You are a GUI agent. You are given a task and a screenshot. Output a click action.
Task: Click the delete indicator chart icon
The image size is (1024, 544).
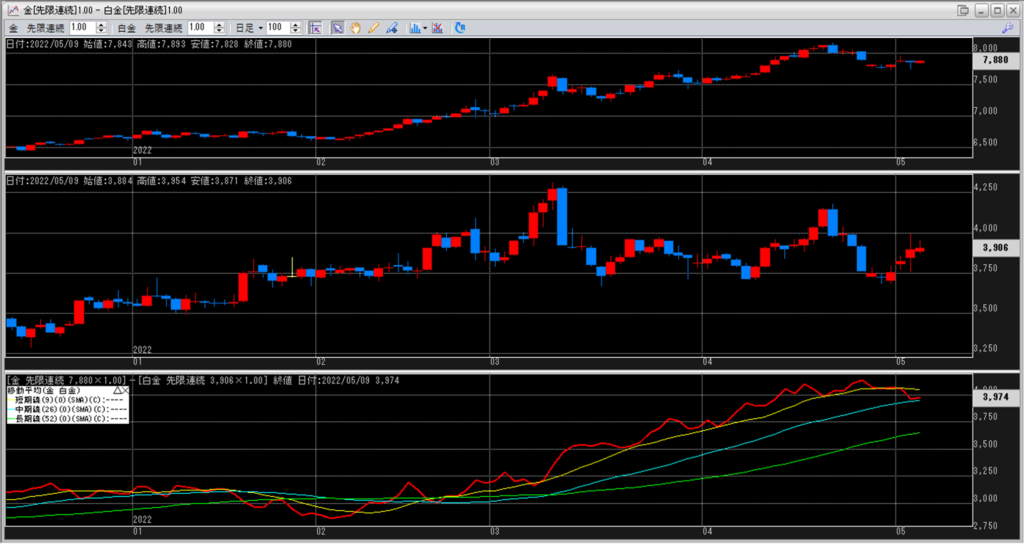click(x=437, y=27)
